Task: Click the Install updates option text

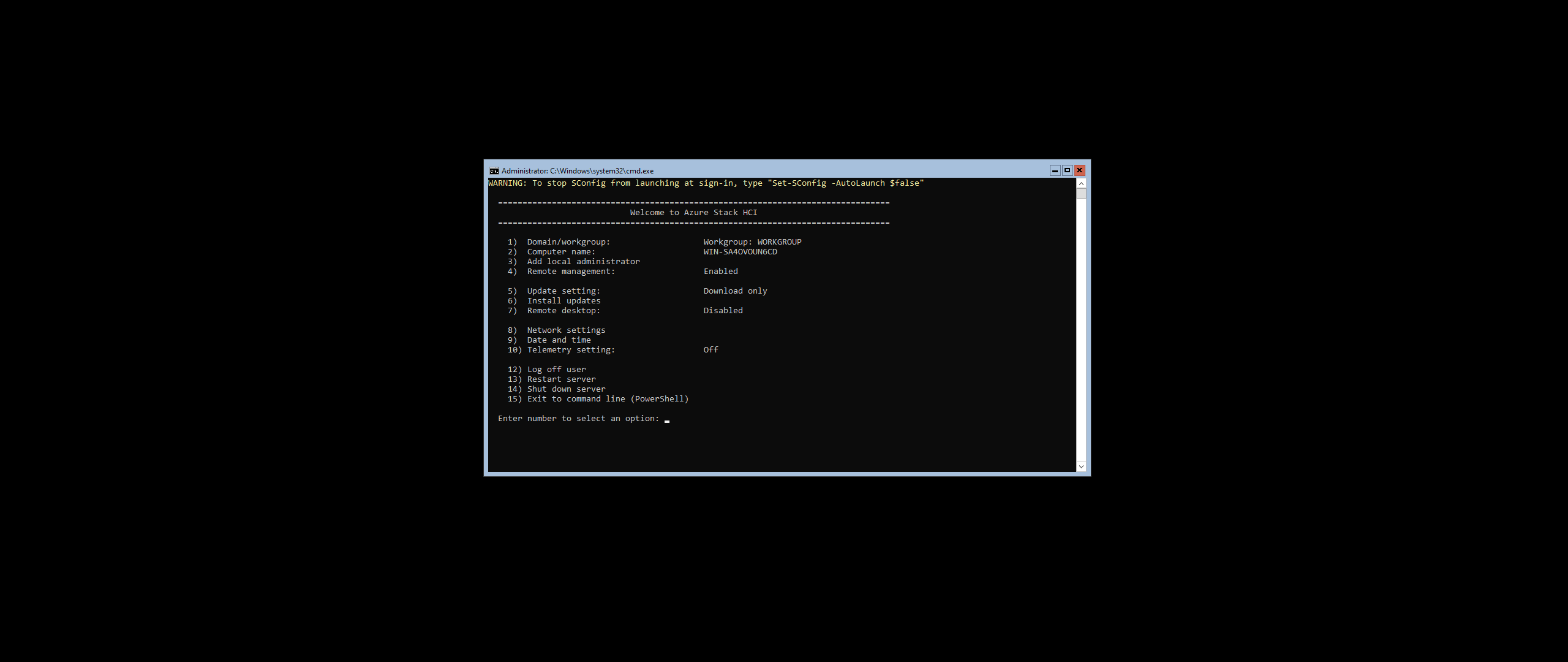Action: [563, 301]
